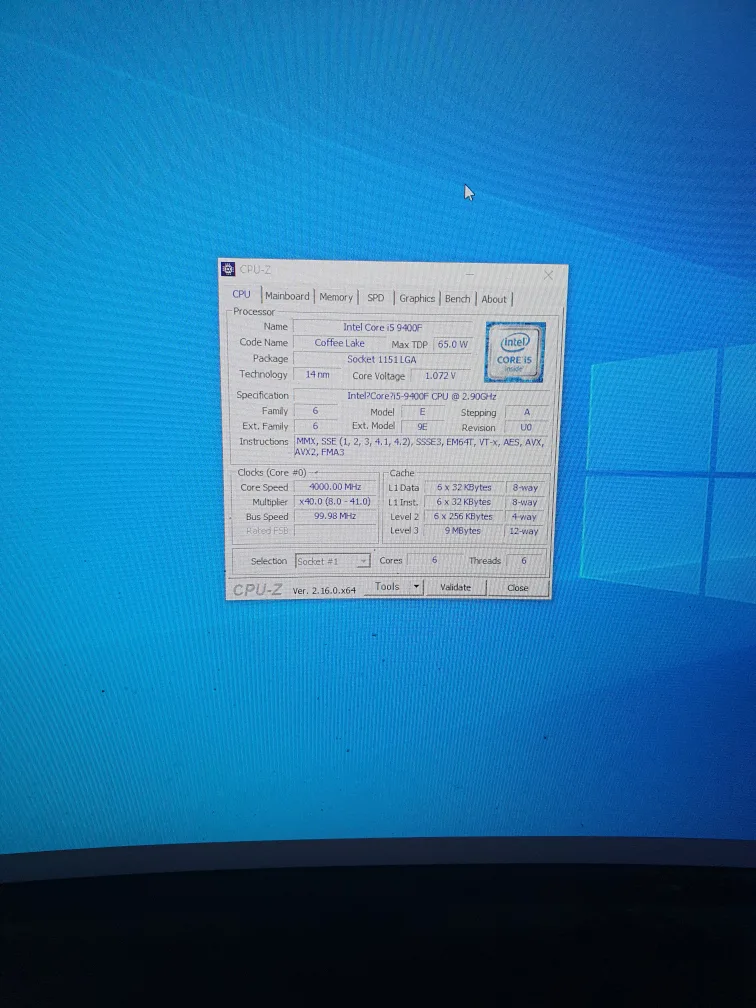
Task: Open the Mainboard tab
Action: click(287, 296)
